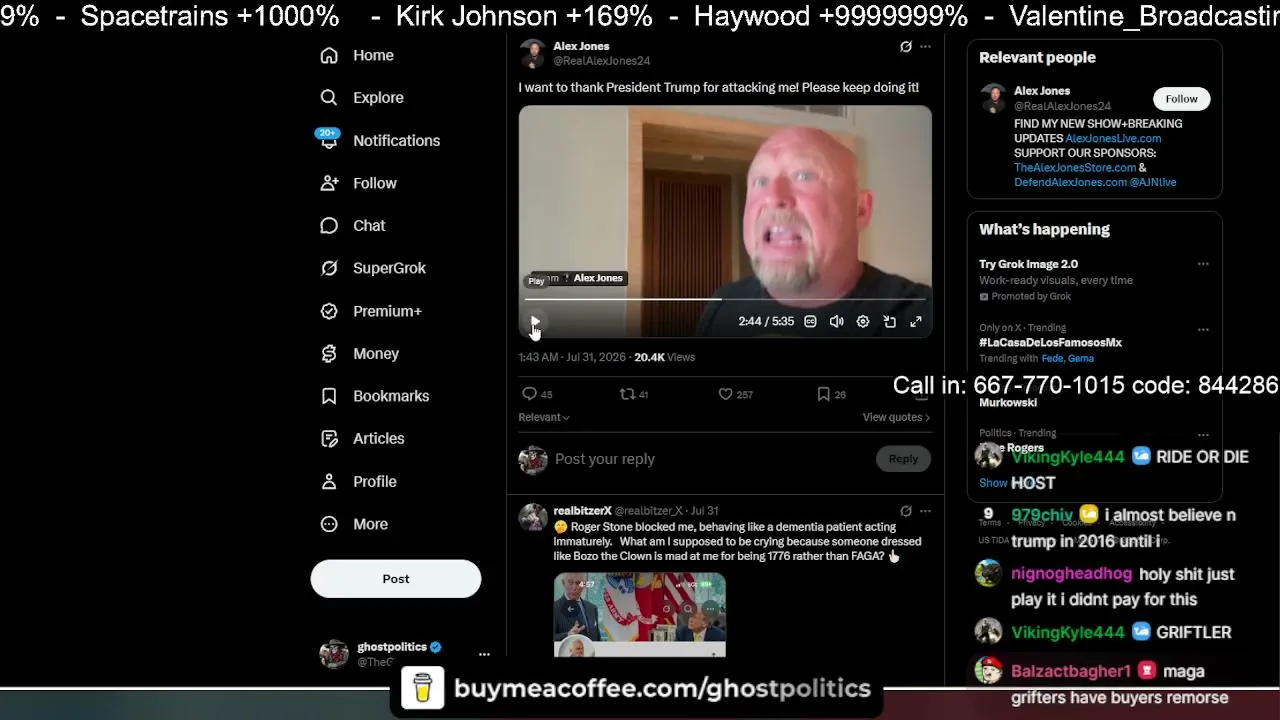Open the SuperGrok icon in sidebar
This screenshot has height=720, width=1280.
tap(329, 268)
